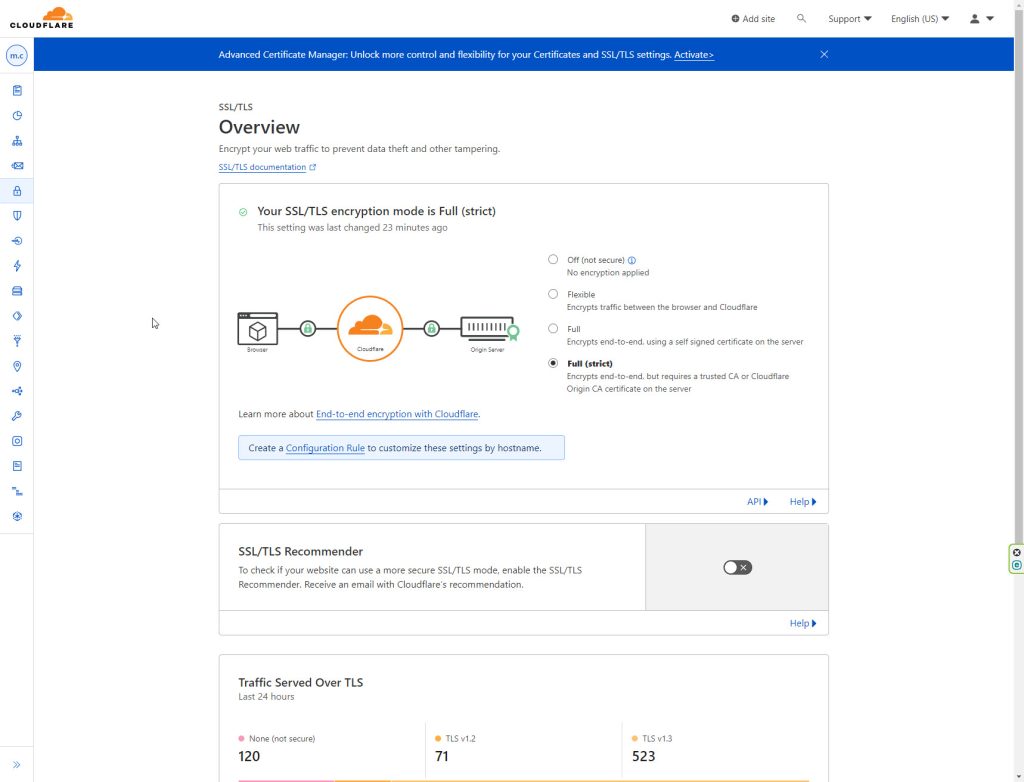Click the TLS v1.3 count 523
This screenshot has width=1024, height=782.
[x=643, y=757]
